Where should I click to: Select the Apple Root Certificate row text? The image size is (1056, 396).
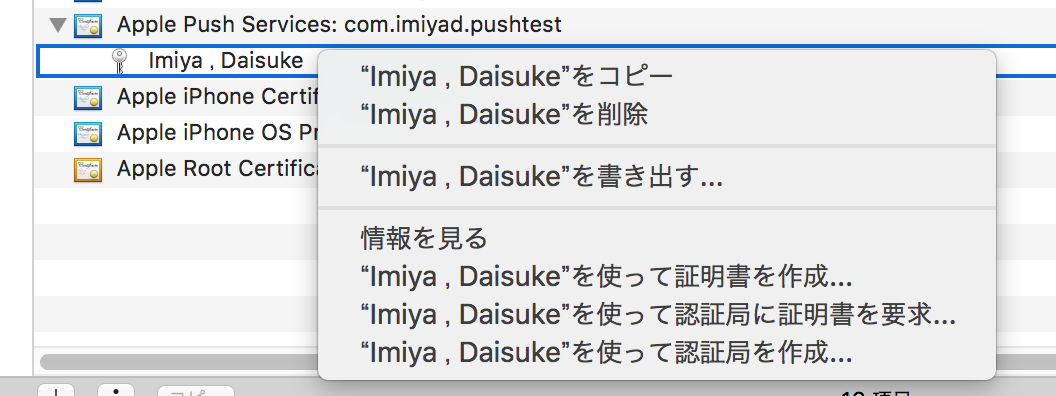point(218,168)
